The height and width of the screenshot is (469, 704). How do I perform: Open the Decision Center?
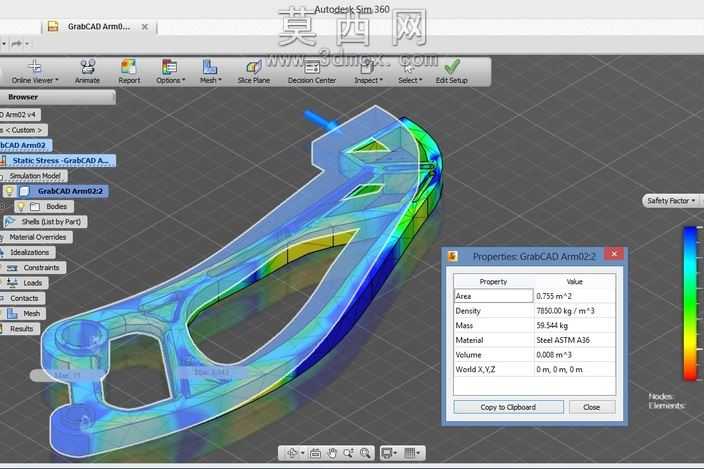point(312,71)
